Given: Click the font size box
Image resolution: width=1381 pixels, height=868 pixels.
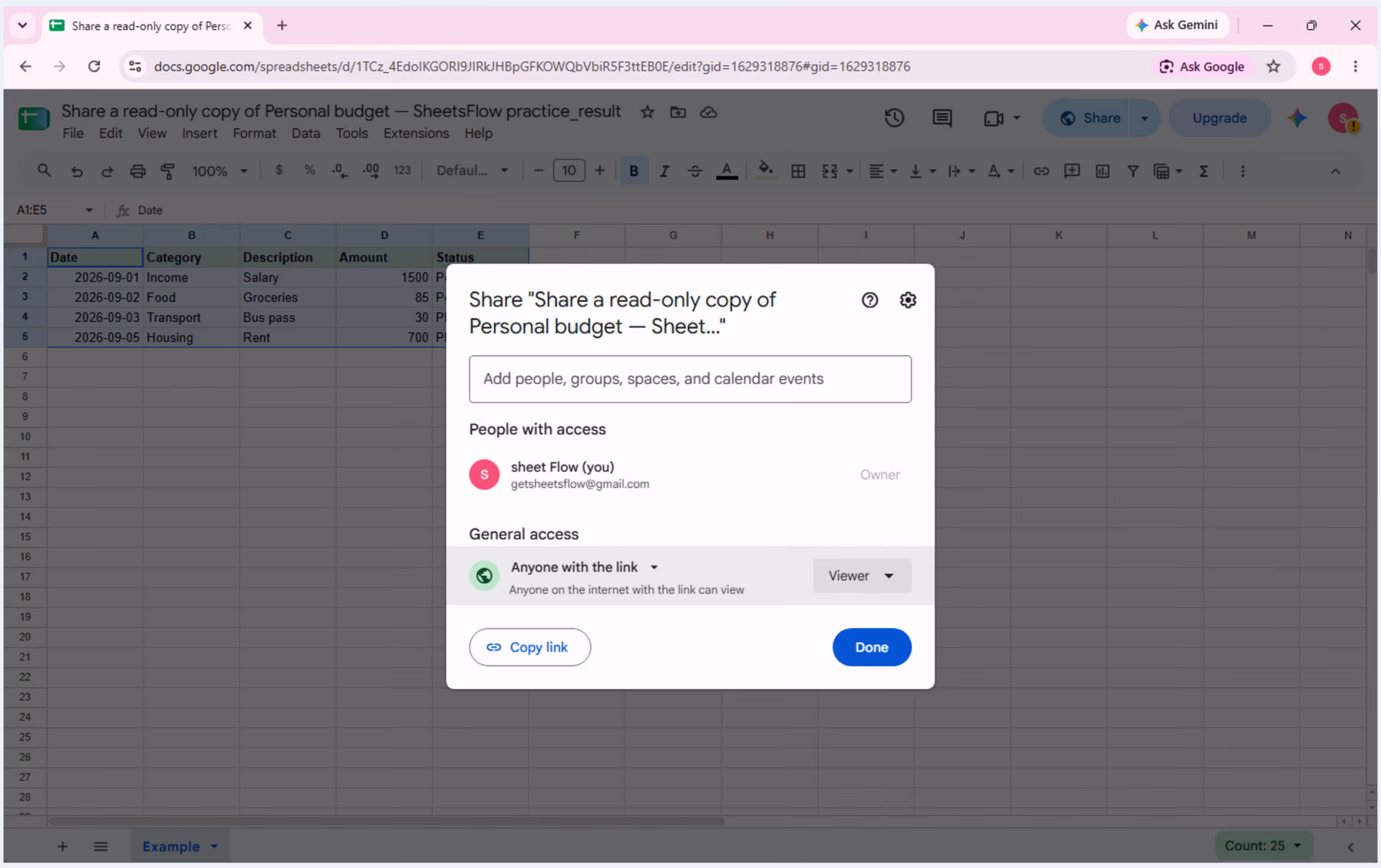Looking at the screenshot, I should 569,171.
